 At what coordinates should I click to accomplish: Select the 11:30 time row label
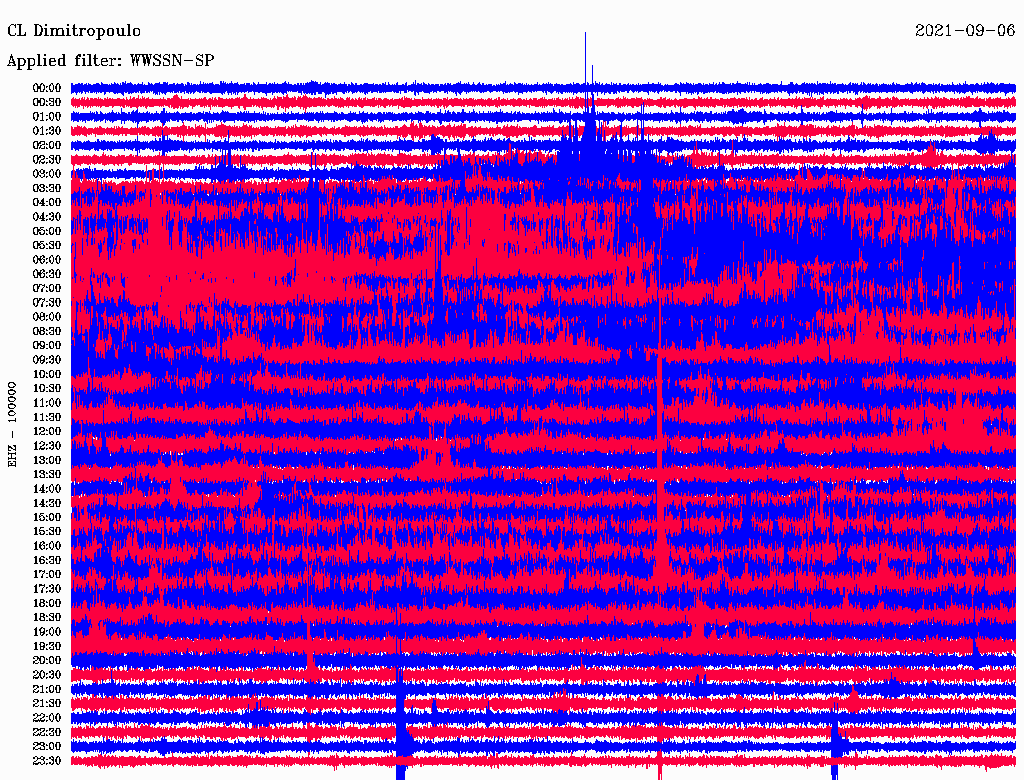coord(47,417)
